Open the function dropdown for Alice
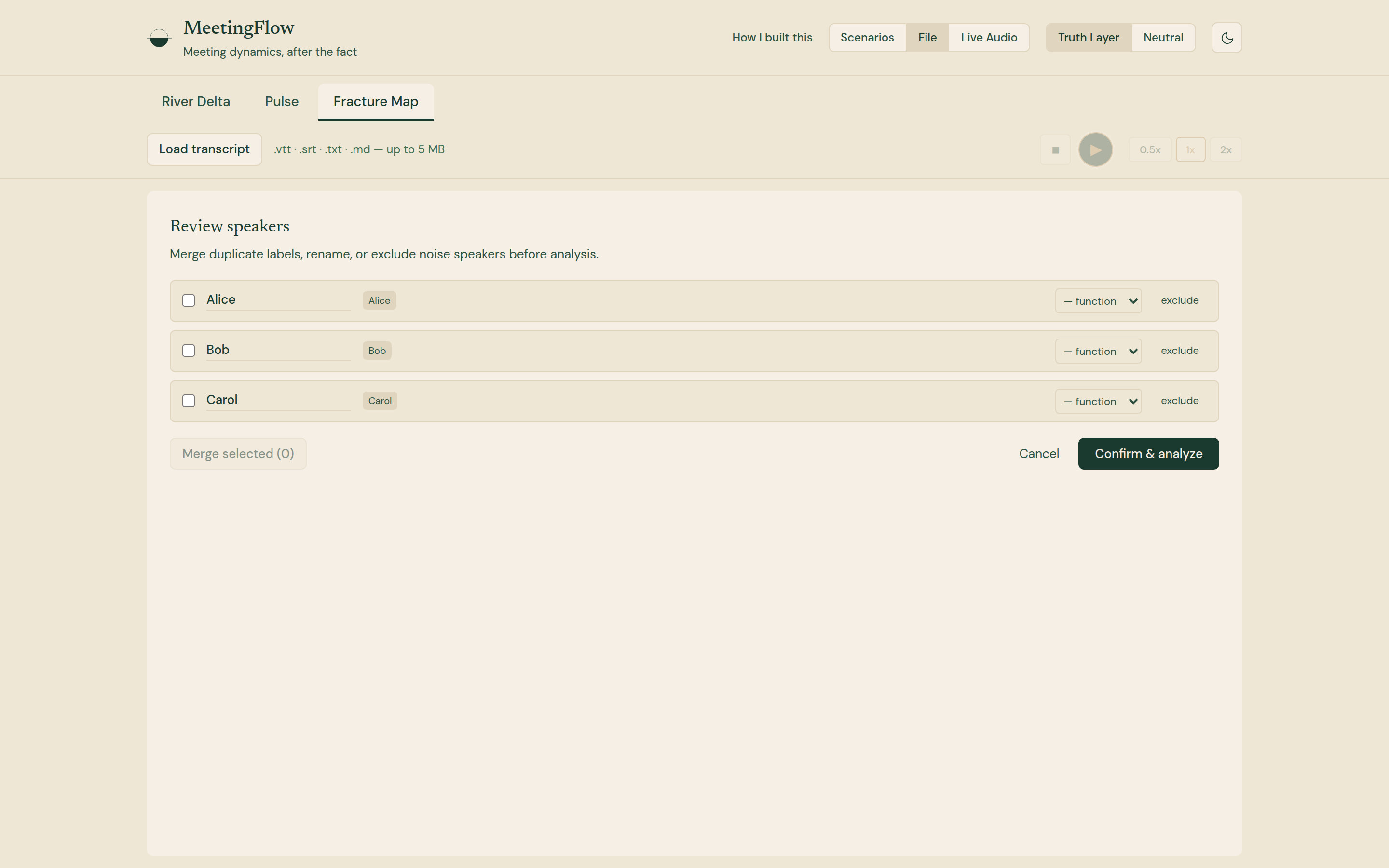This screenshot has width=1389, height=868. (1098, 301)
